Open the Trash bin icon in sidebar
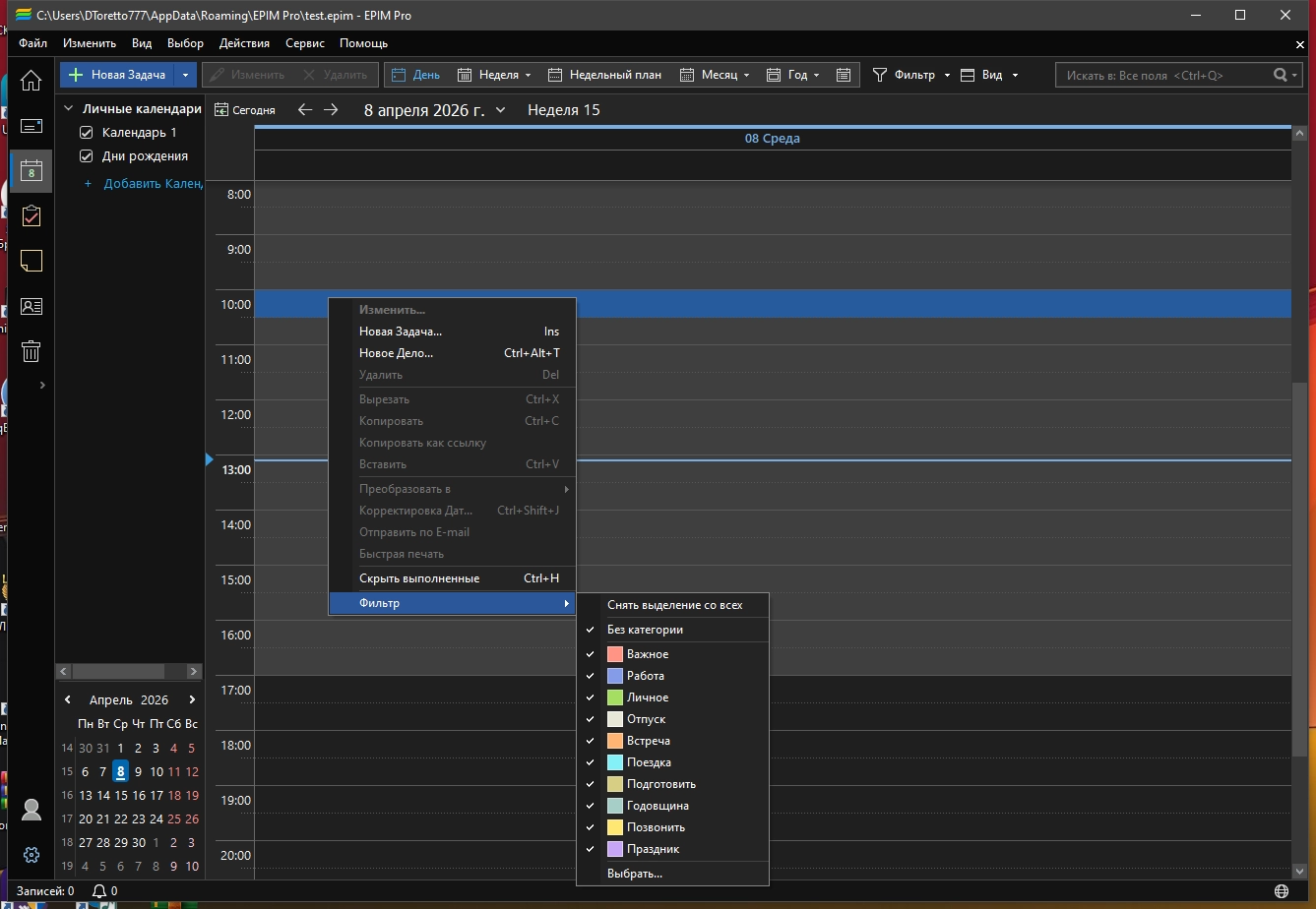Image resolution: width=1316 pixels, height=909 pixels. [31, 351]
